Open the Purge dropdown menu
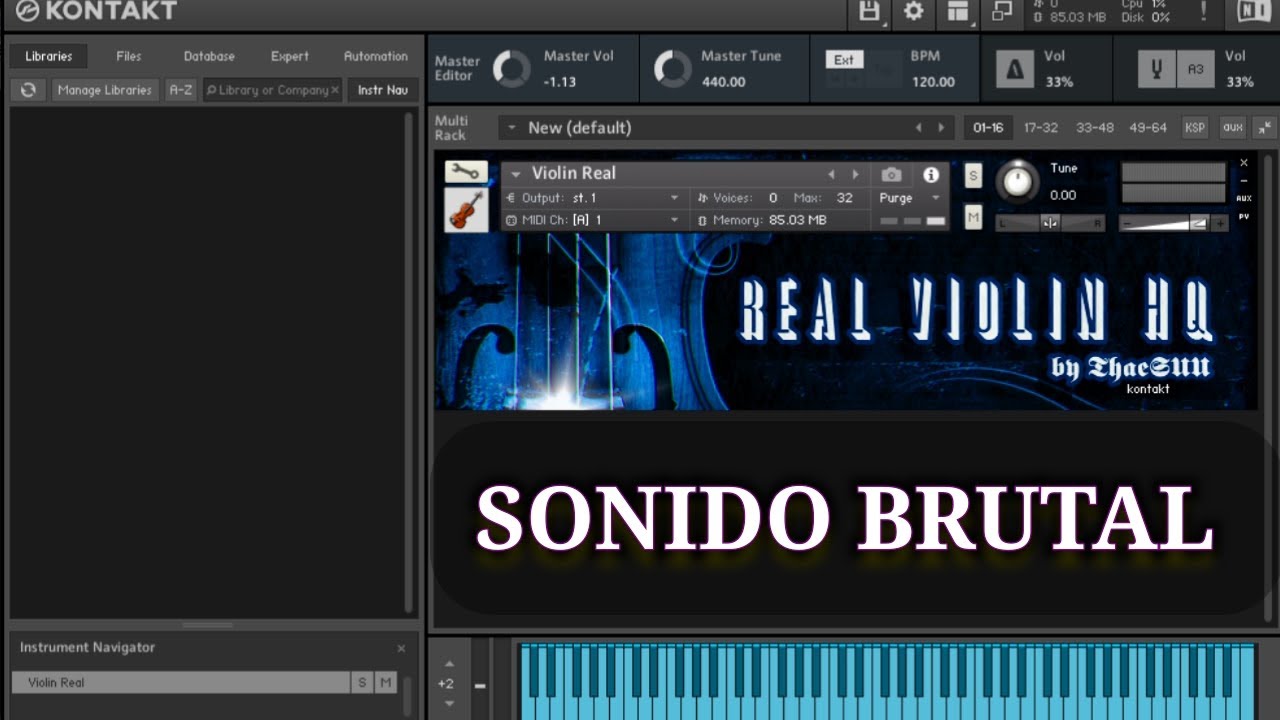 (x=908, y=198)
